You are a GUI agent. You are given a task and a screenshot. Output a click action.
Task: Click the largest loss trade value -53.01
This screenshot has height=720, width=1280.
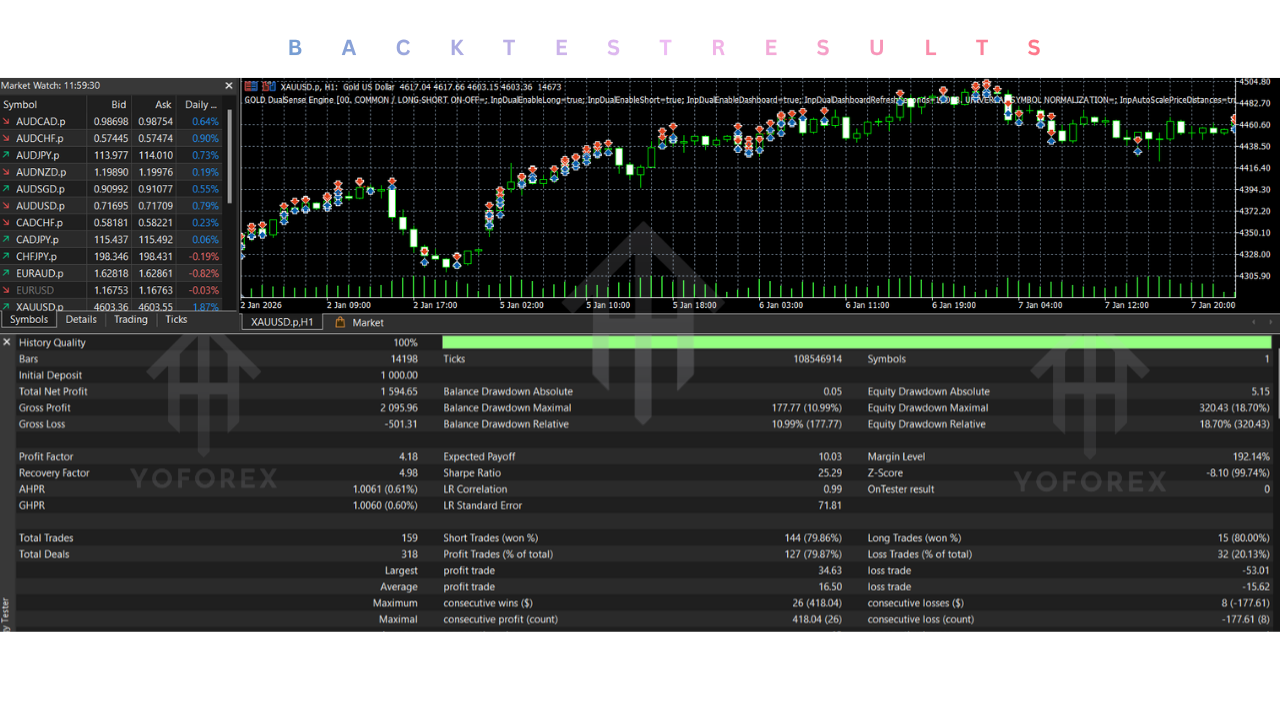click(x=1254, y=571)
